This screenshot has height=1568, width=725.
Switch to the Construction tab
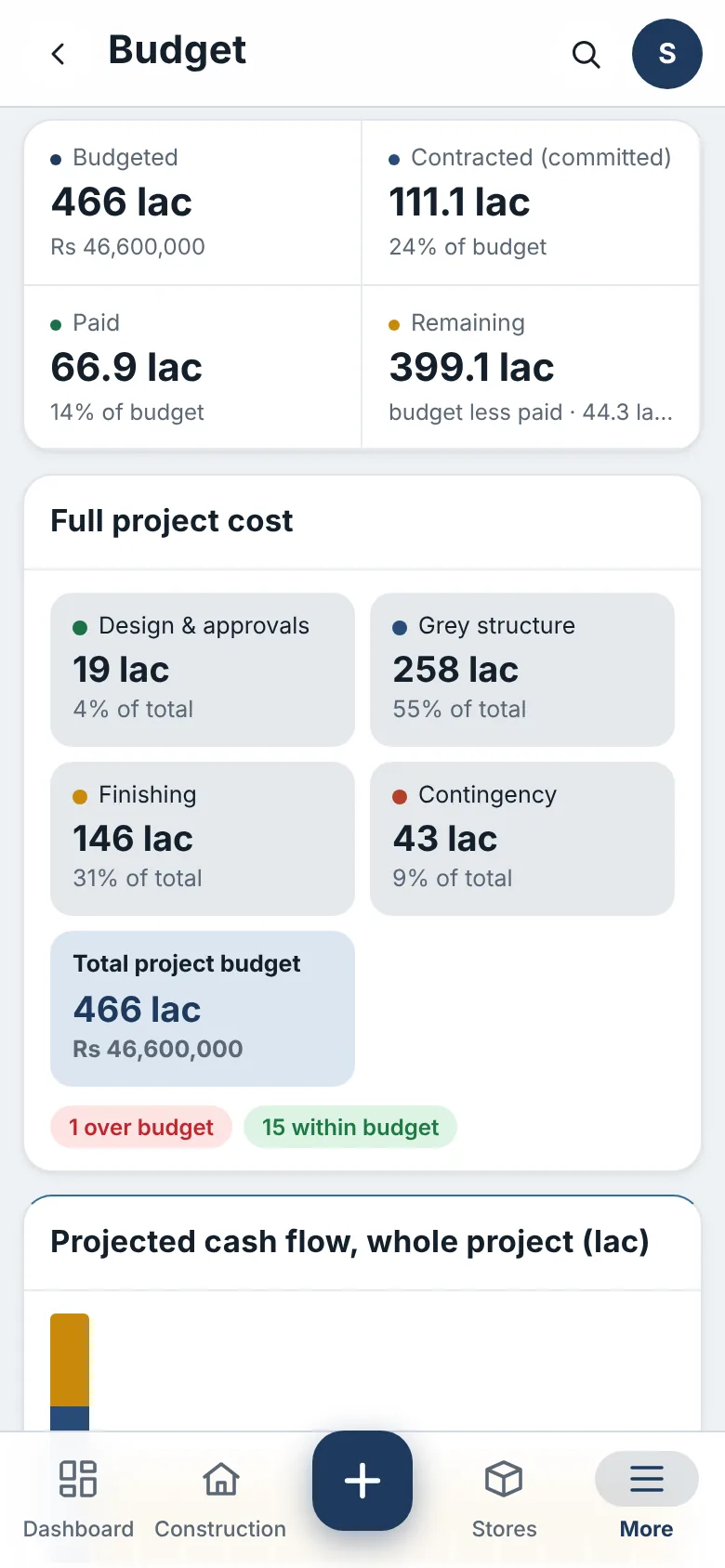pyautogui.click(x=220, y=1499)
